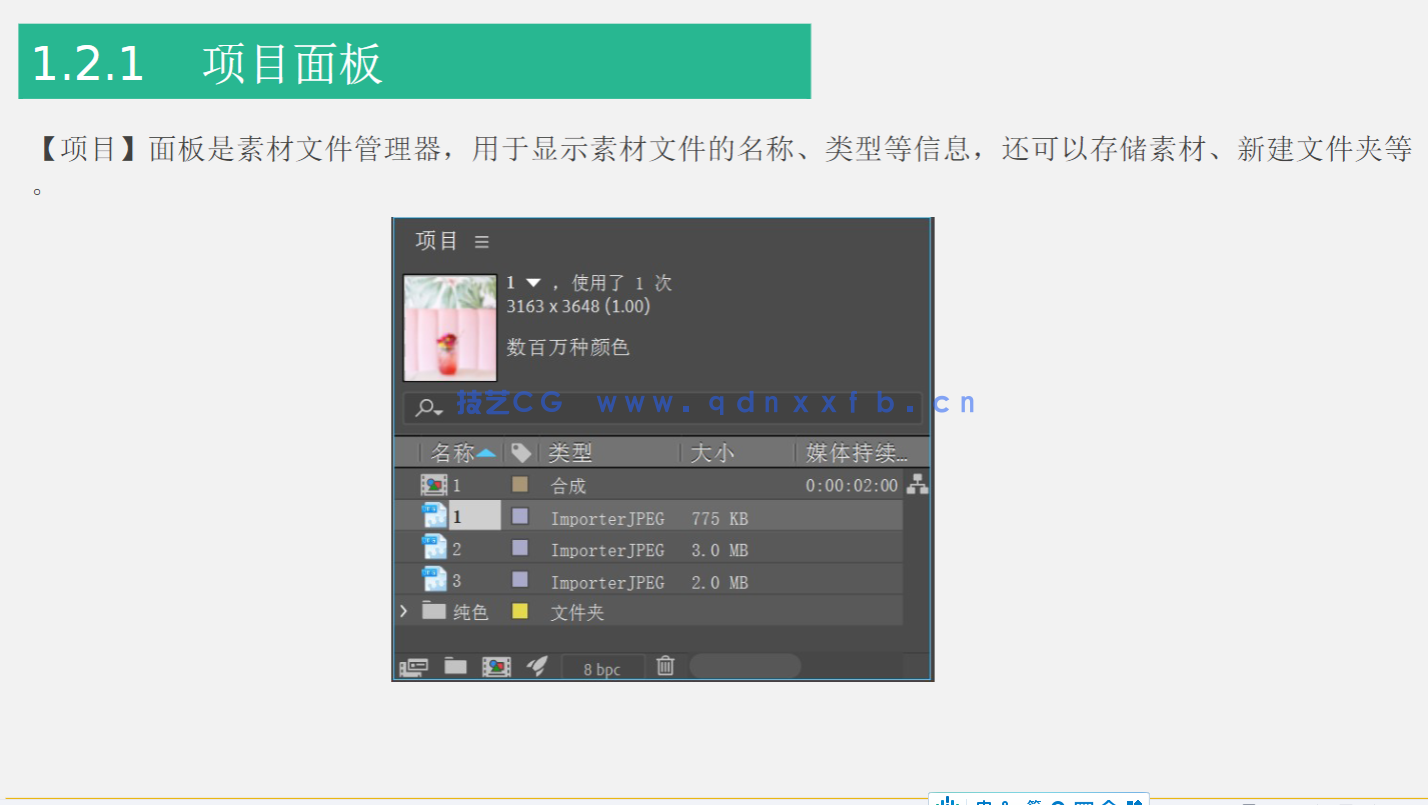Screen dimensions: 1428x805
Task: Click the footage preview thumbnail in the project panel
Action: coord(449,328)
